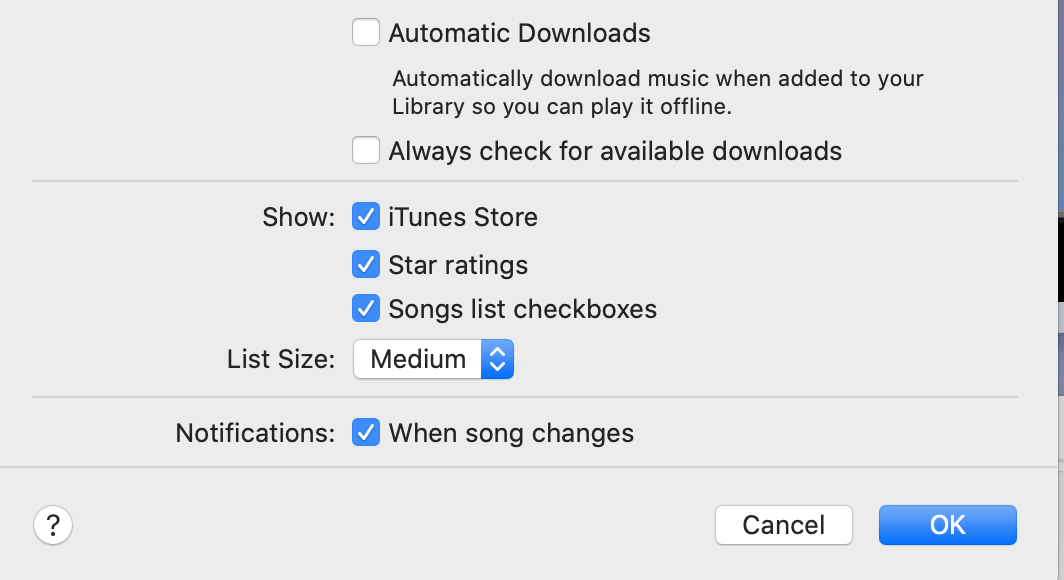
Task: Click the Automatic Downloads label text
Action: point(518,33)
